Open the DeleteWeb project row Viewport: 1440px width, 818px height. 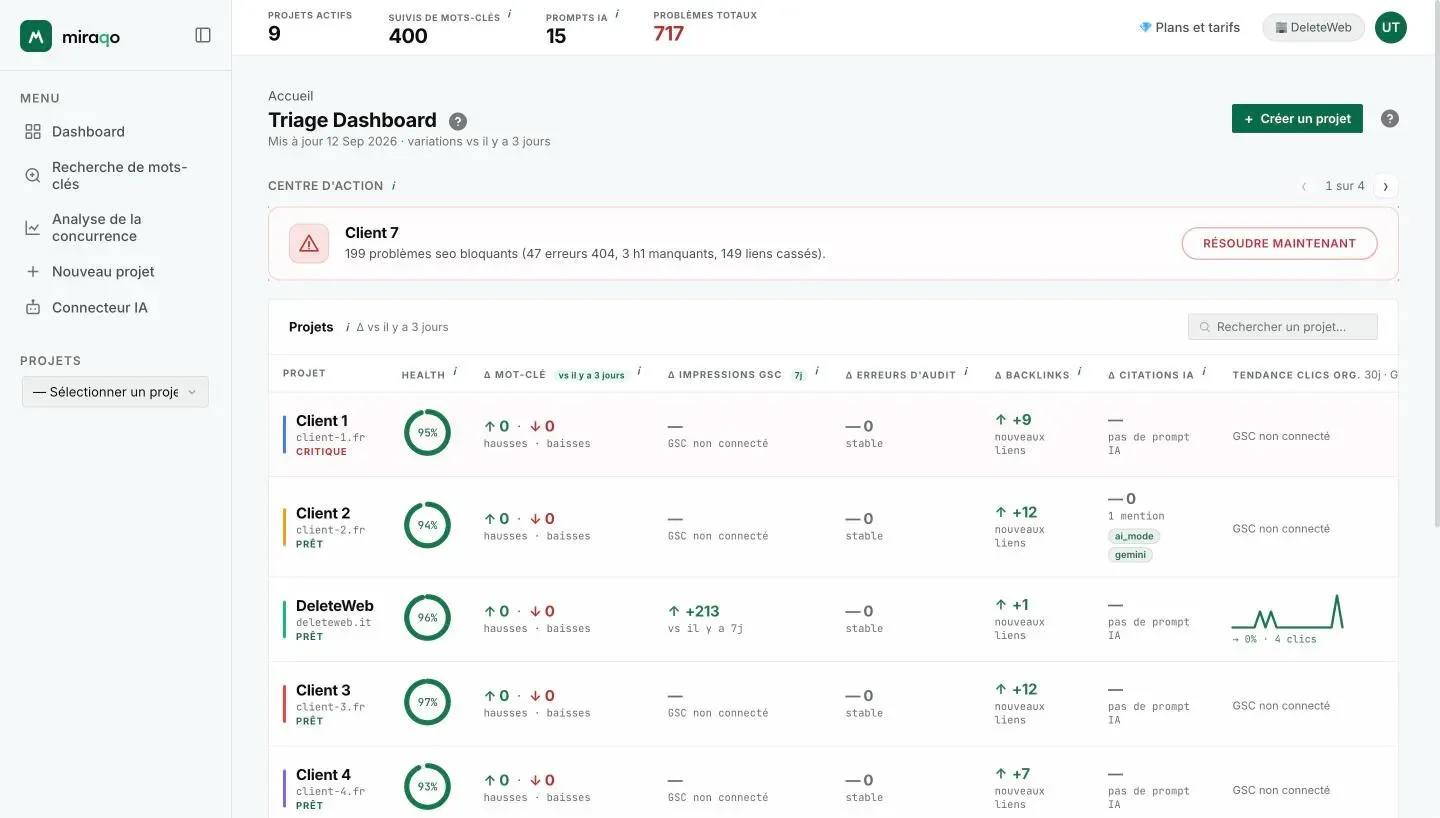833,619
